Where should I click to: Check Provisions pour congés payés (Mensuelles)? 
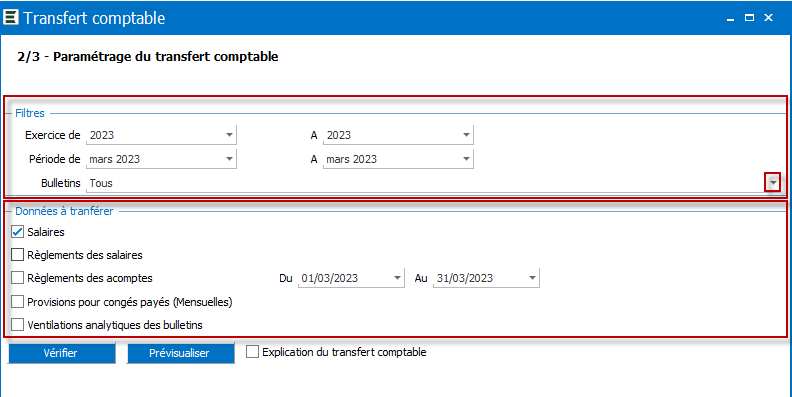coord(18,302)
